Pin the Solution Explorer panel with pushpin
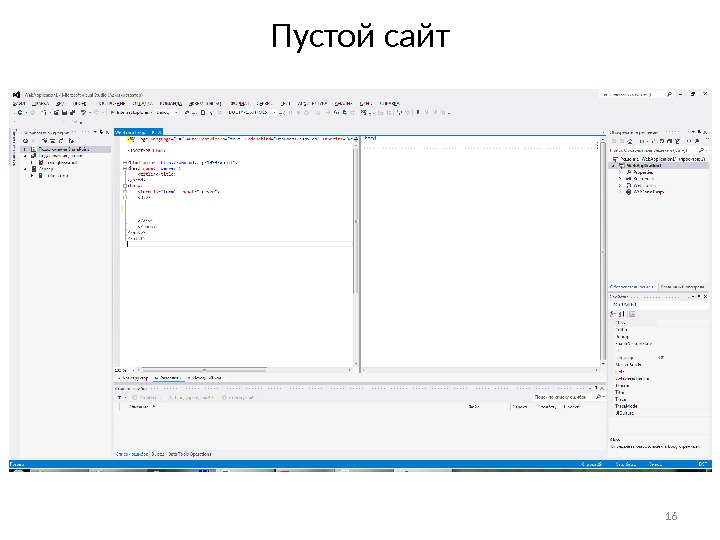720x540 pixels. coord(699,132)
